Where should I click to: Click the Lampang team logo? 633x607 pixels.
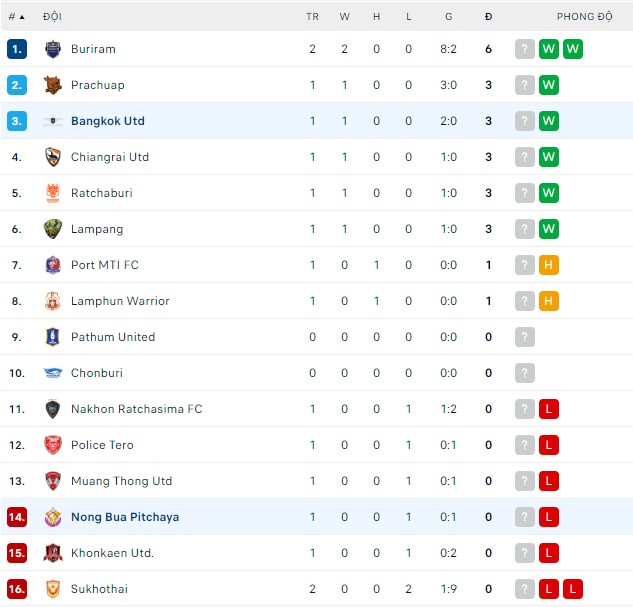tap(53, 229)
